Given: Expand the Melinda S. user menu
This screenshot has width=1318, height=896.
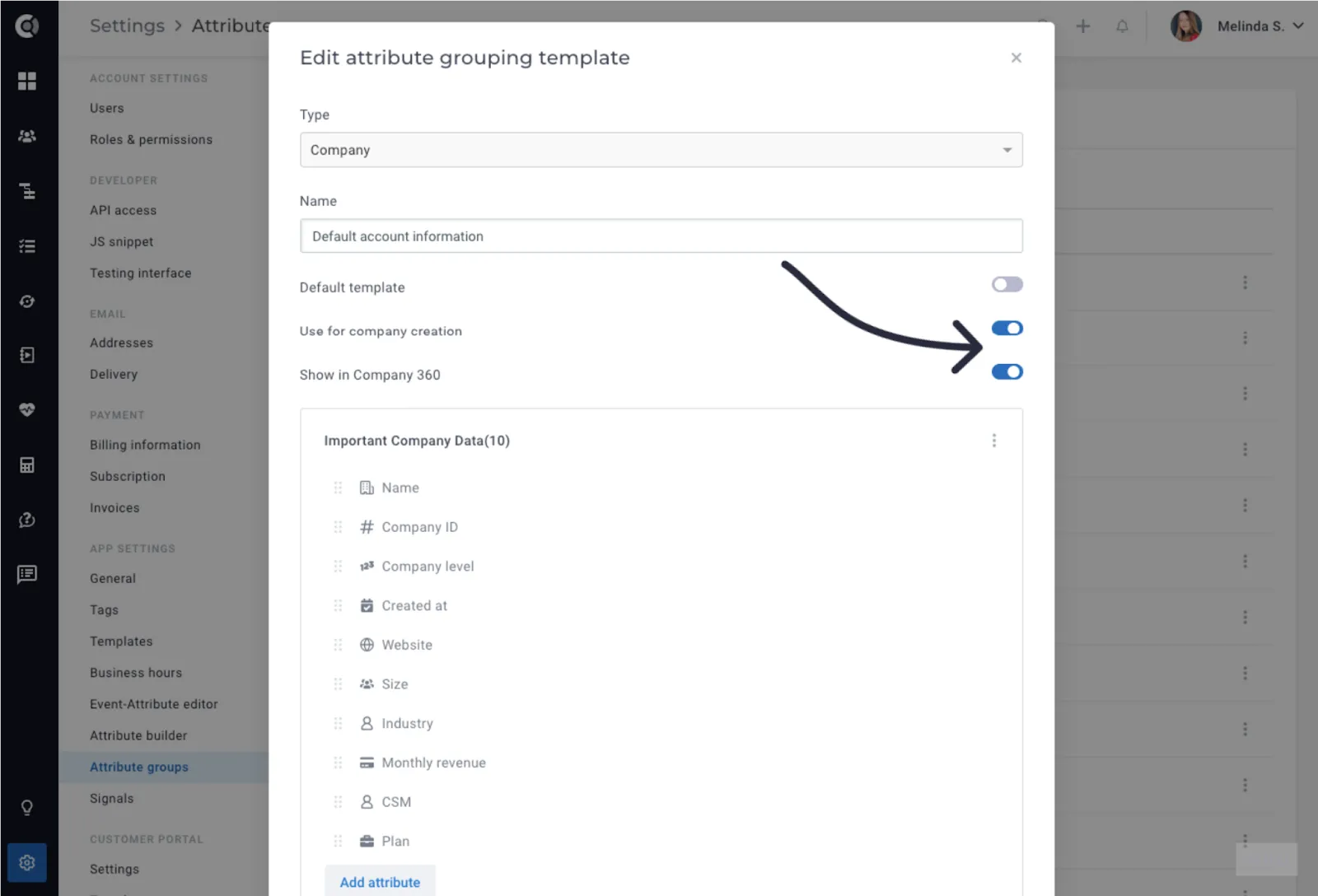Looking at the screenshot, I should click(x=1260, y=26).
